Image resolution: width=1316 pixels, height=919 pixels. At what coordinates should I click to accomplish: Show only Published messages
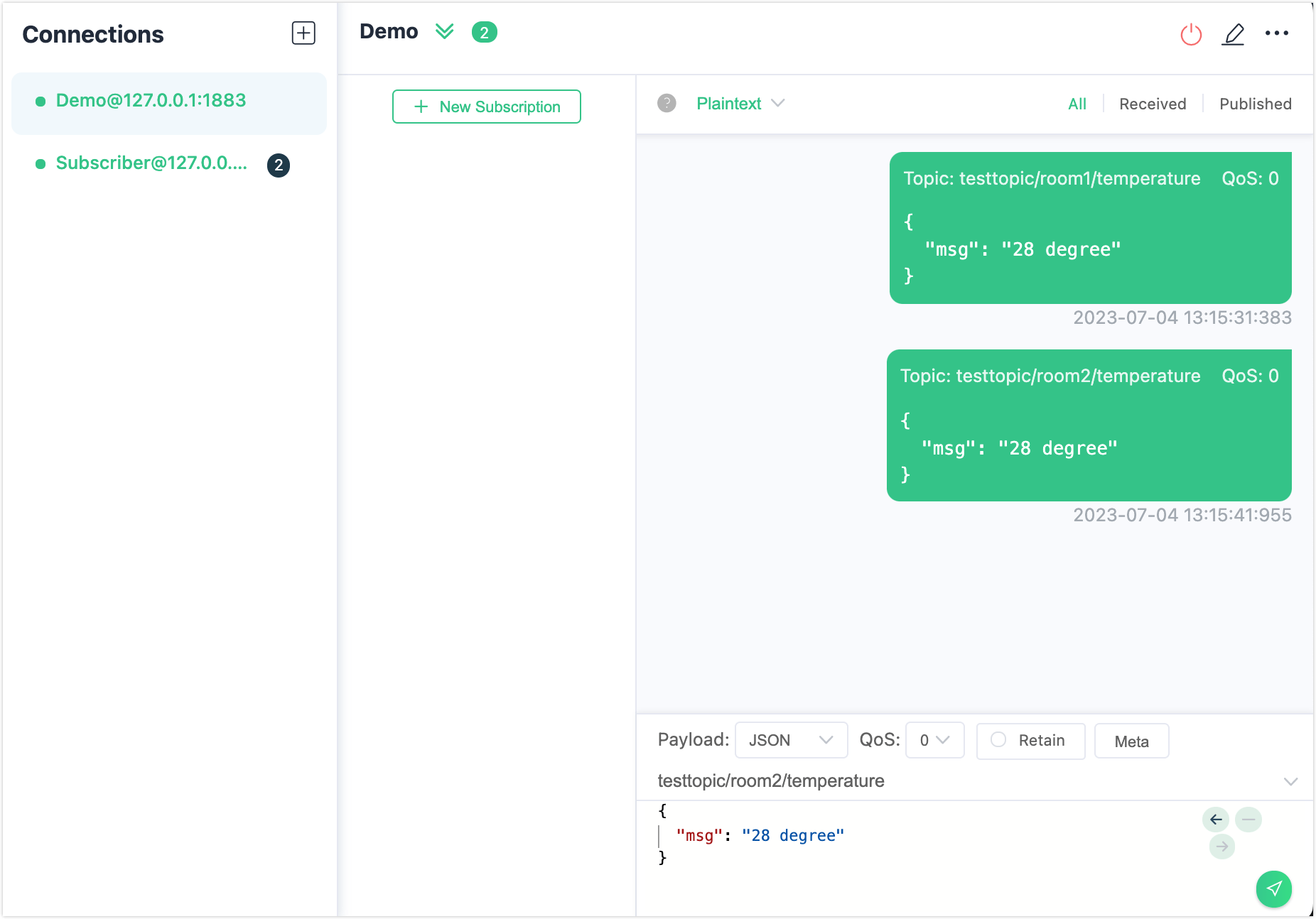pos(1255,104)
